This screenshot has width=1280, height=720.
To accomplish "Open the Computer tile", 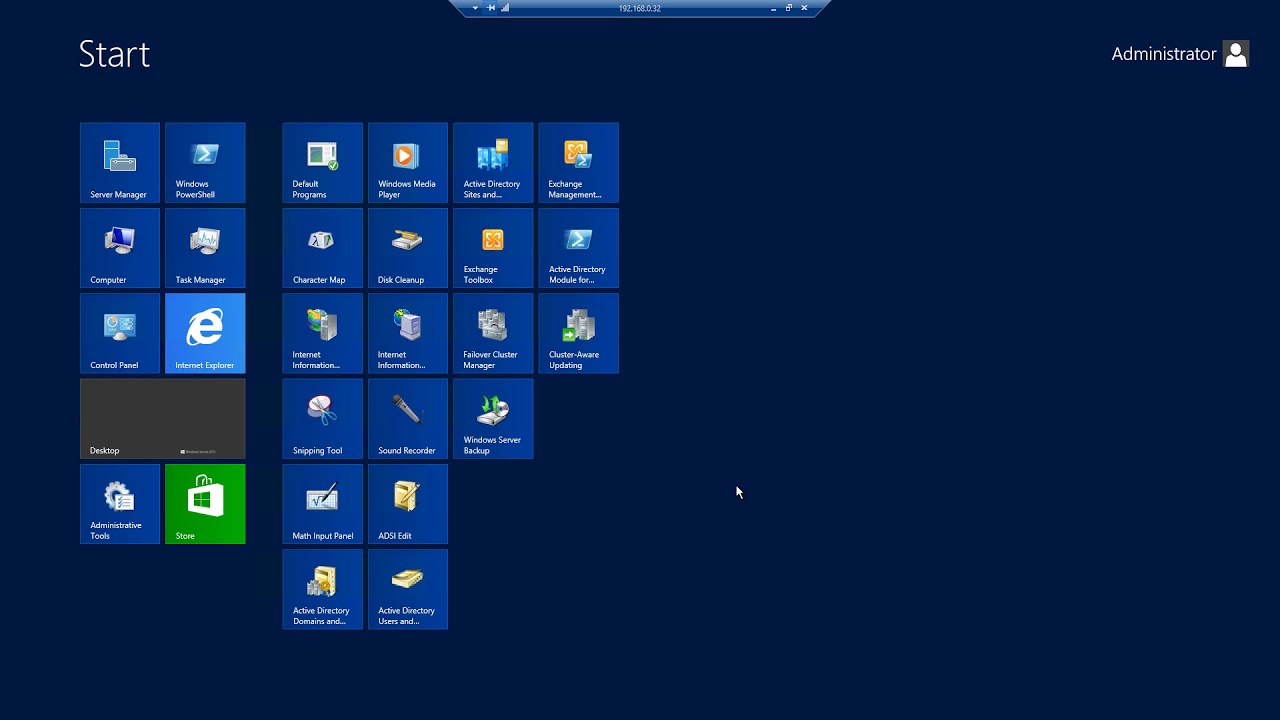I will pos(120,248).
